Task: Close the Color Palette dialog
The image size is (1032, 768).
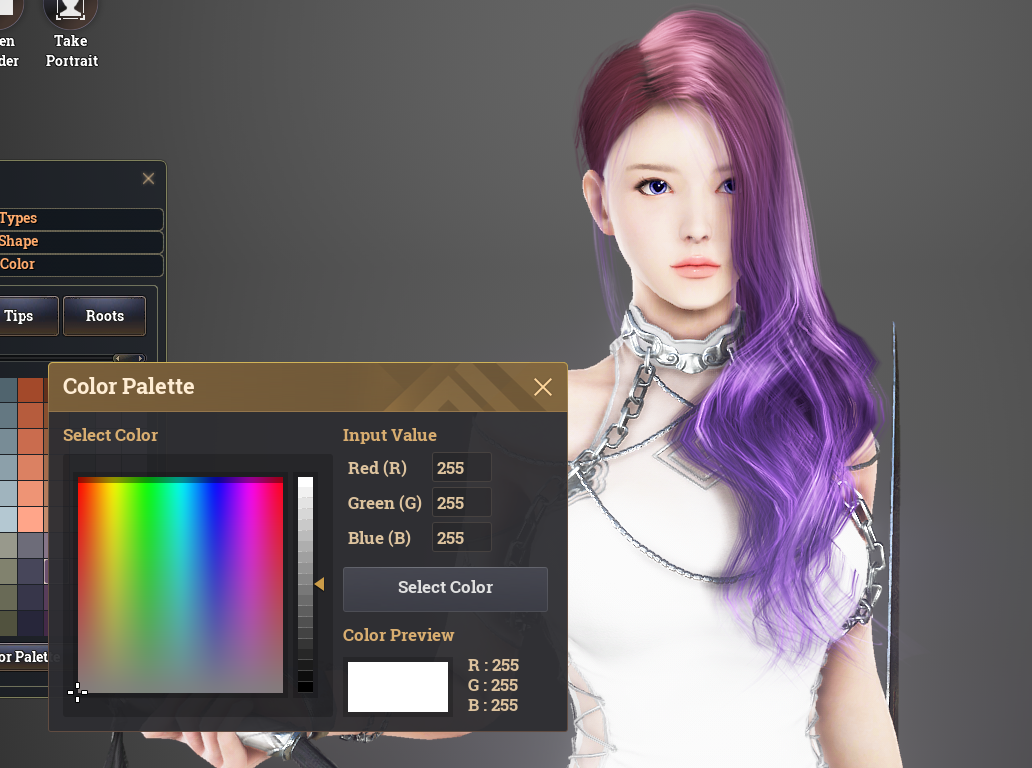Action: pyautogui.click(x=543, y=387)
